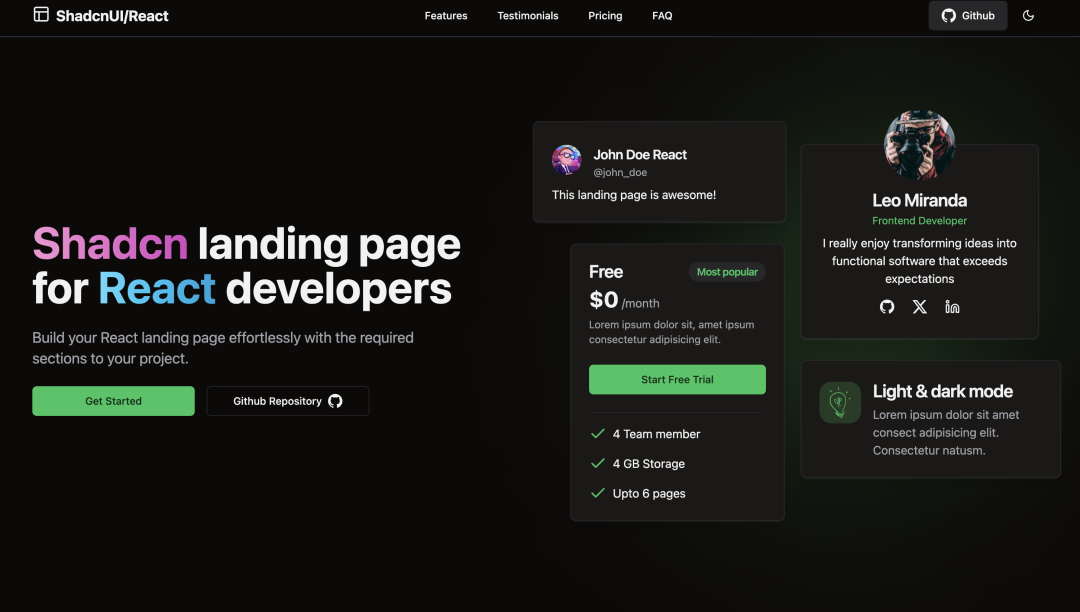The width and height of the screenshot is (1080, 612).
Task: Open the Github Repository button
Action: tap(288, 401)
